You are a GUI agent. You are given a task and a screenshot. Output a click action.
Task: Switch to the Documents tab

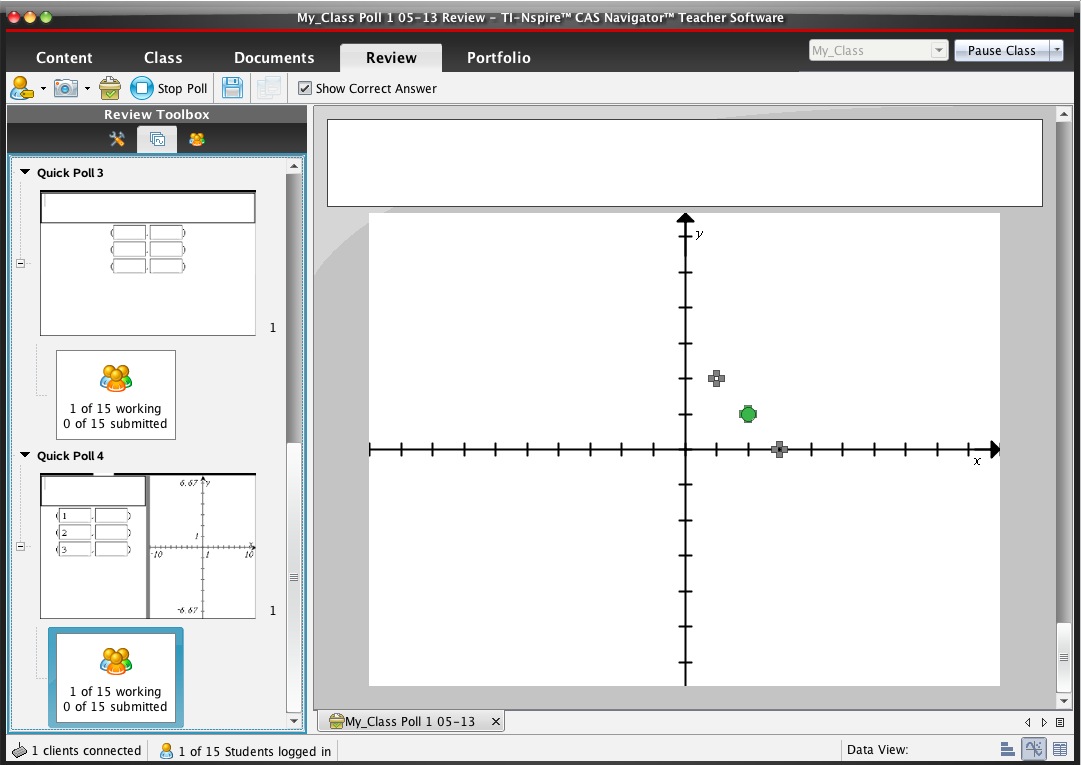[x=274, y=58]
